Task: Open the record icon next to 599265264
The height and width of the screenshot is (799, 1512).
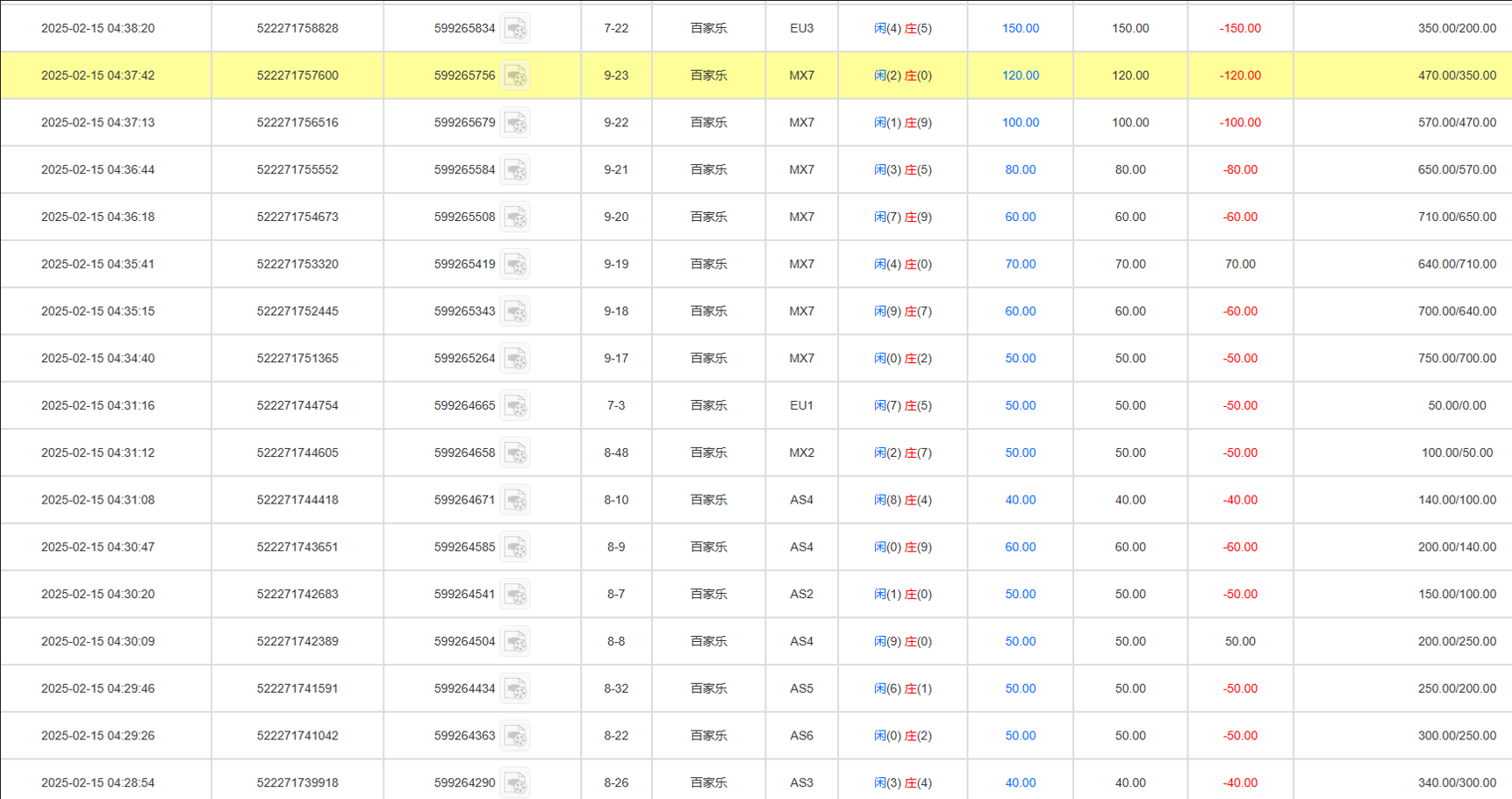Action: pyautogui.click(x=515, y=359)
